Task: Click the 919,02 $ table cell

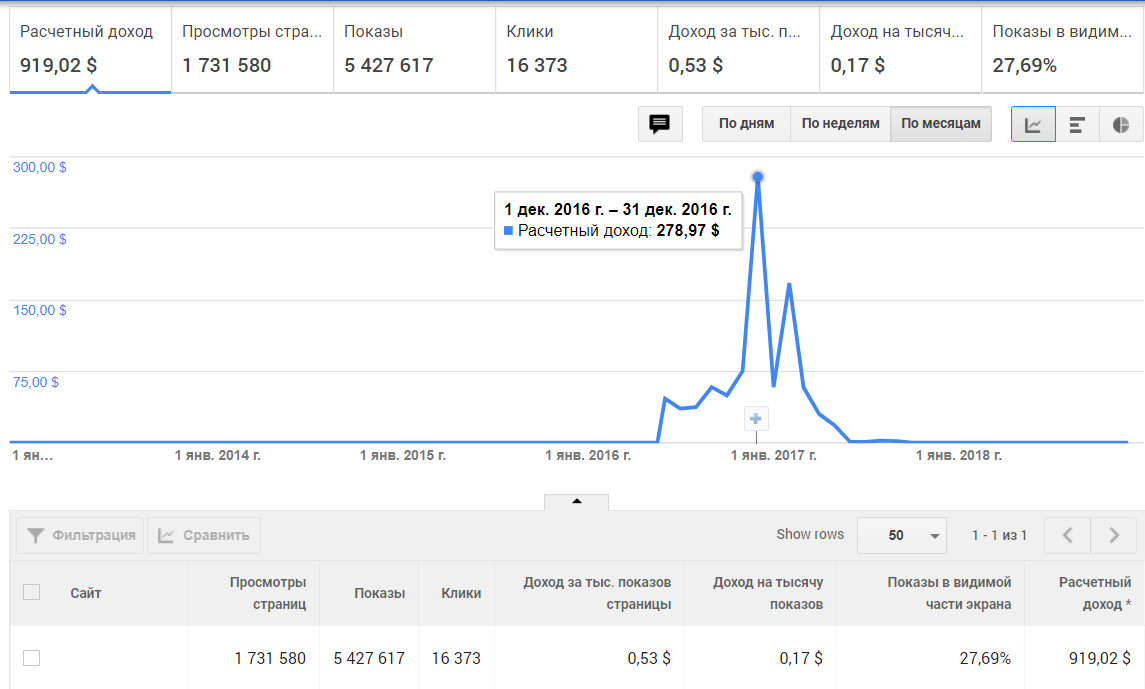Action: click(1100, 658)
